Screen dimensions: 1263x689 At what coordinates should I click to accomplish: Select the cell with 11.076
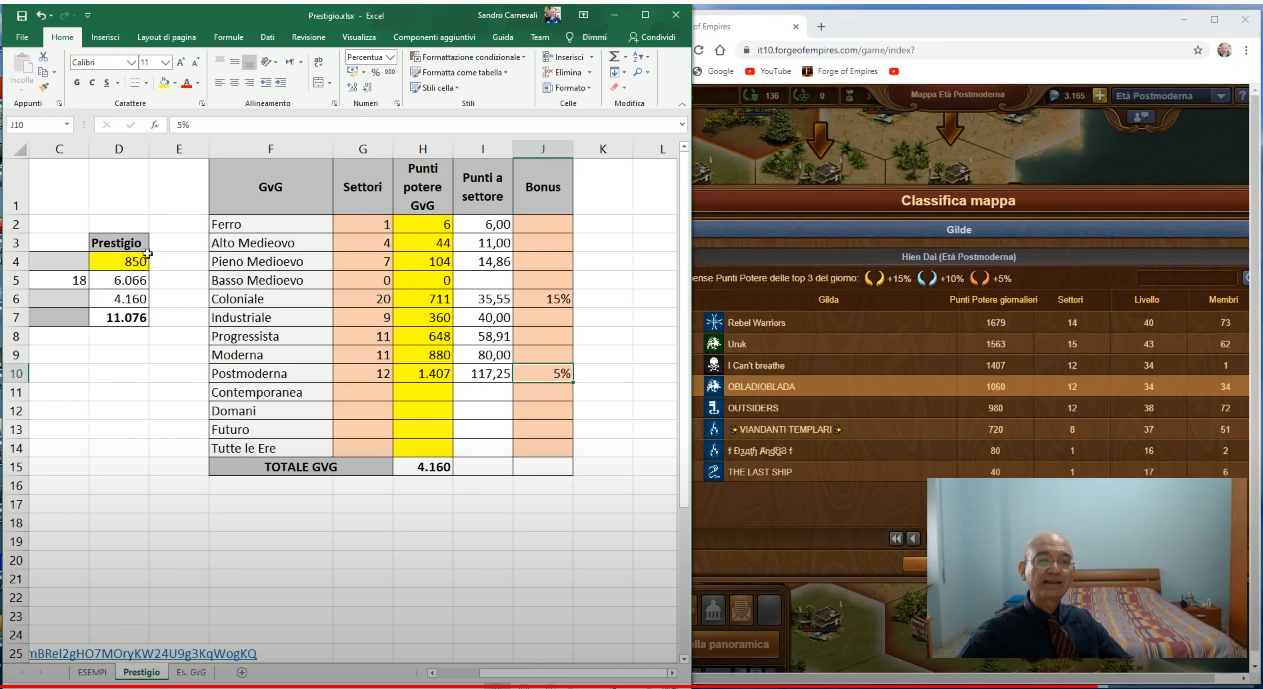[x=119, y=318]
